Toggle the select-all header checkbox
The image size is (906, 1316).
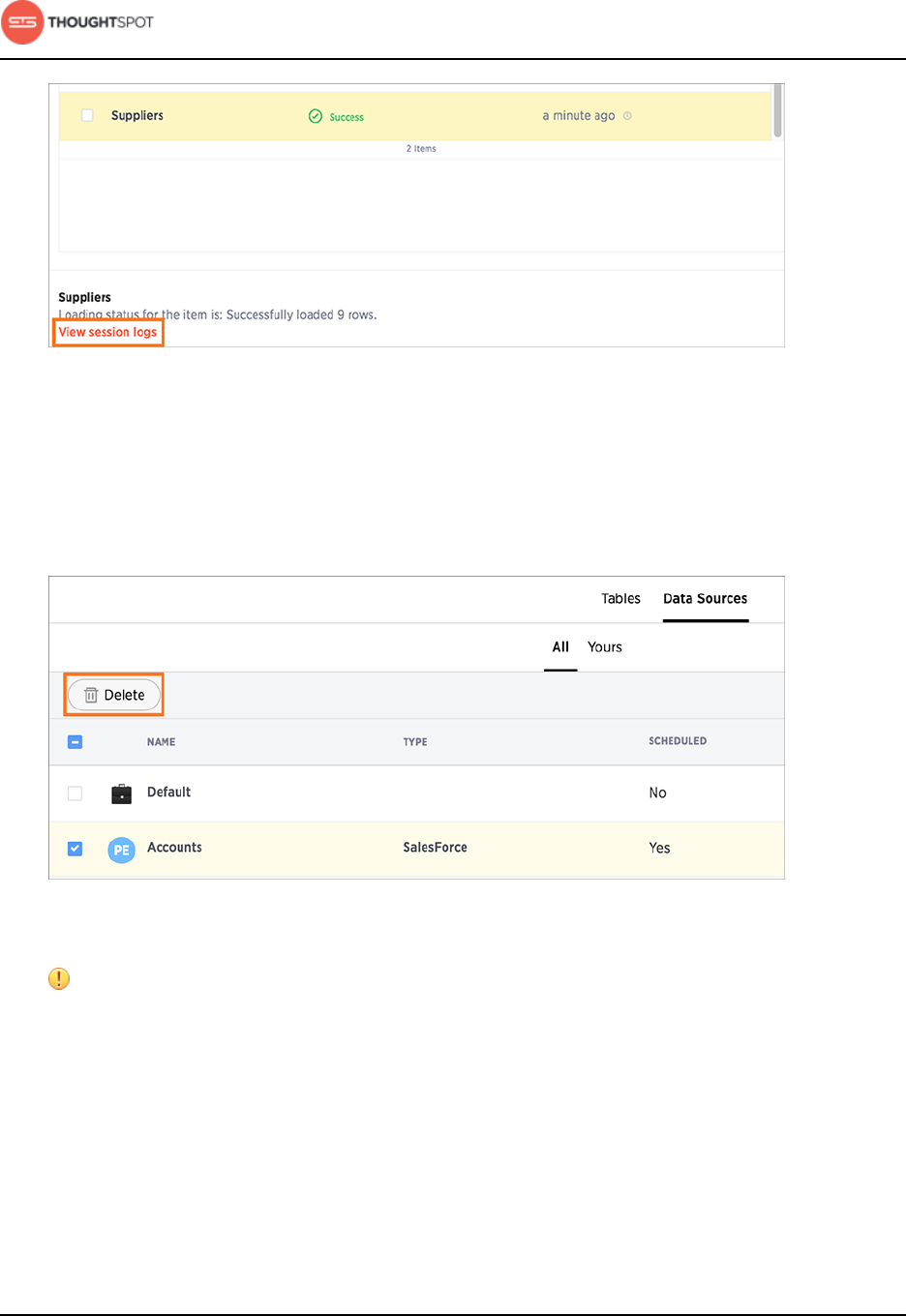(75, 742)
